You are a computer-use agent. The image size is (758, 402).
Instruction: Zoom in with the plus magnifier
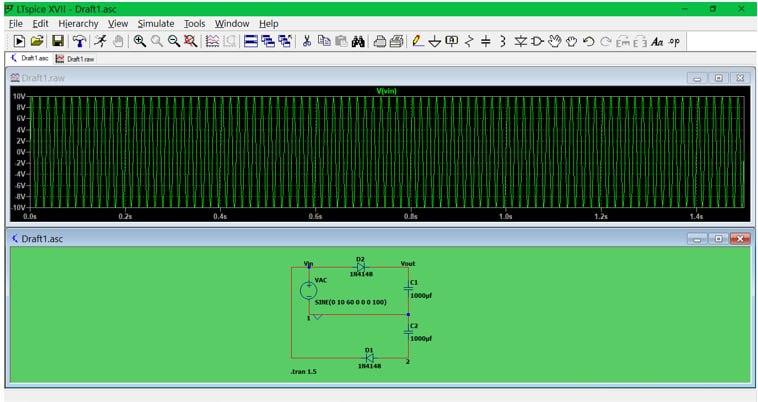pyautogui.click(x=140, y=42)
